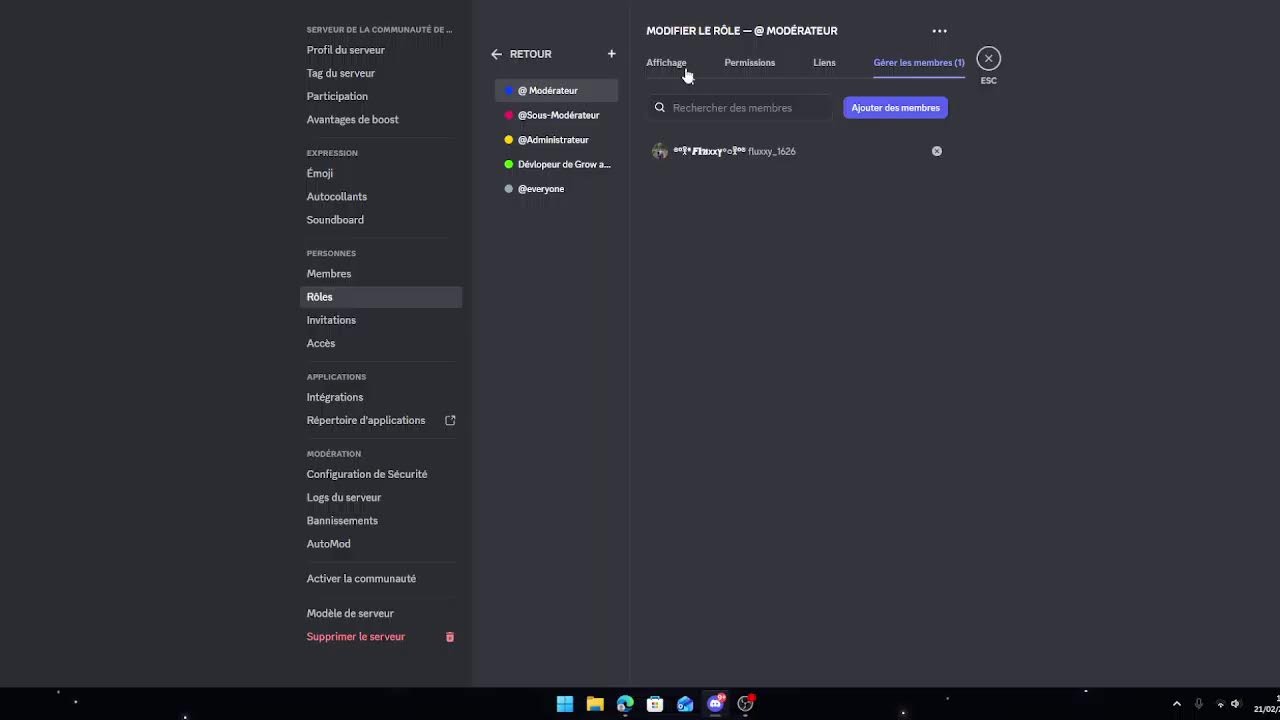The height and width of the screenshot is (720, 1280).
Task: Switch to the Affichage tab
Action: (666, 63)
